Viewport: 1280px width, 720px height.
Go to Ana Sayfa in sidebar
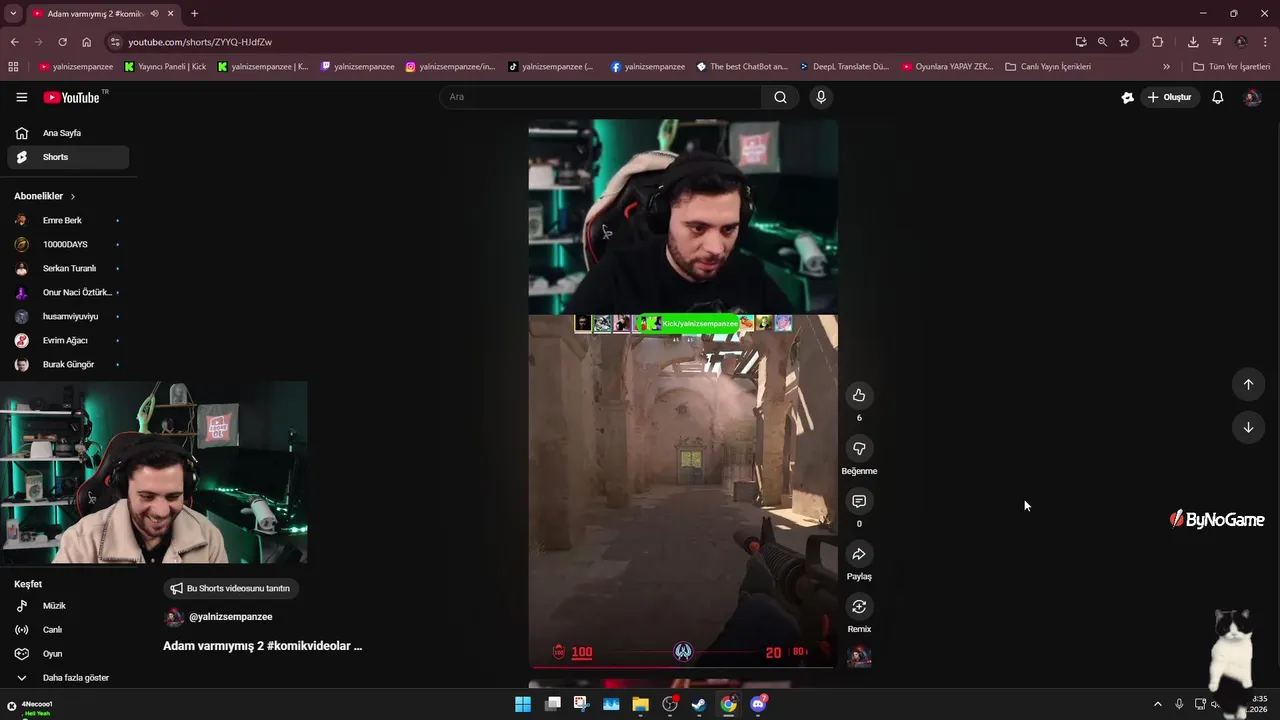(x=68, y=133)
